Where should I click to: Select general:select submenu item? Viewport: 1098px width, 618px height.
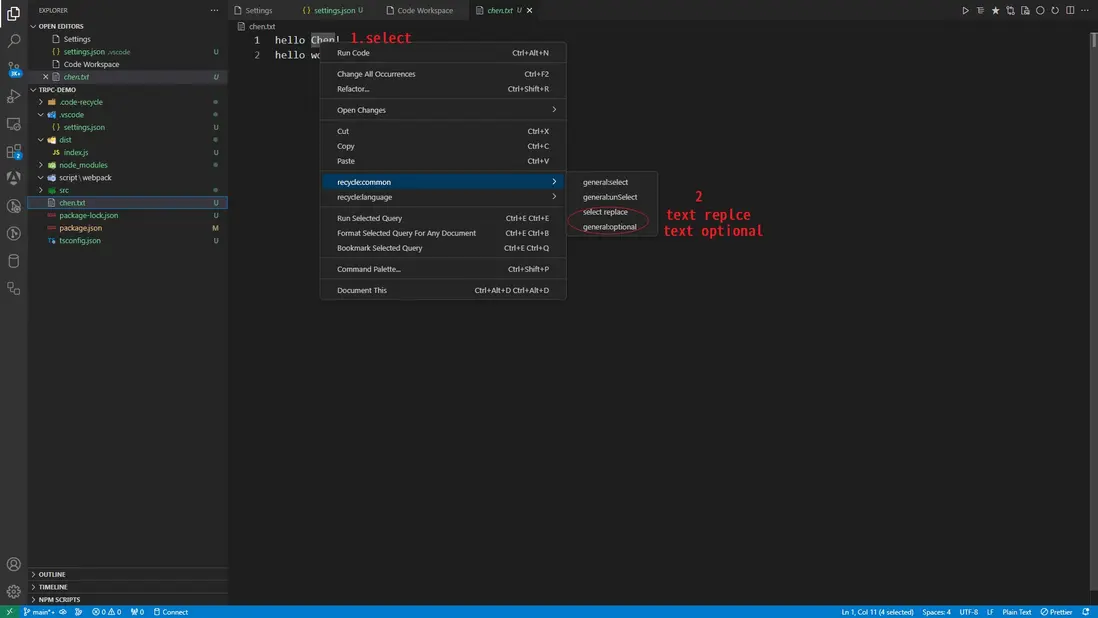pos(612,183)
